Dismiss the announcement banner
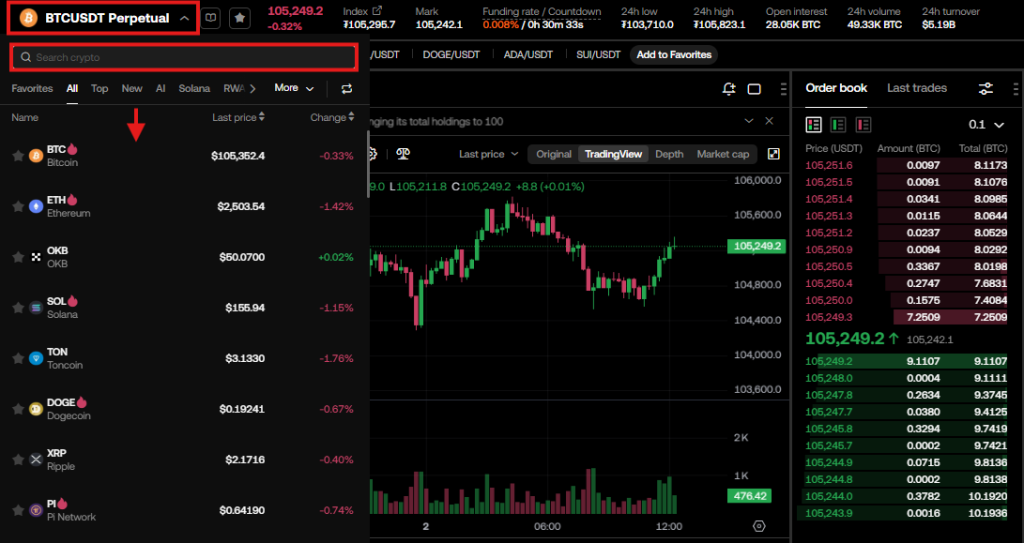This screenshot has width=1024, height=543. click(769, 121)
